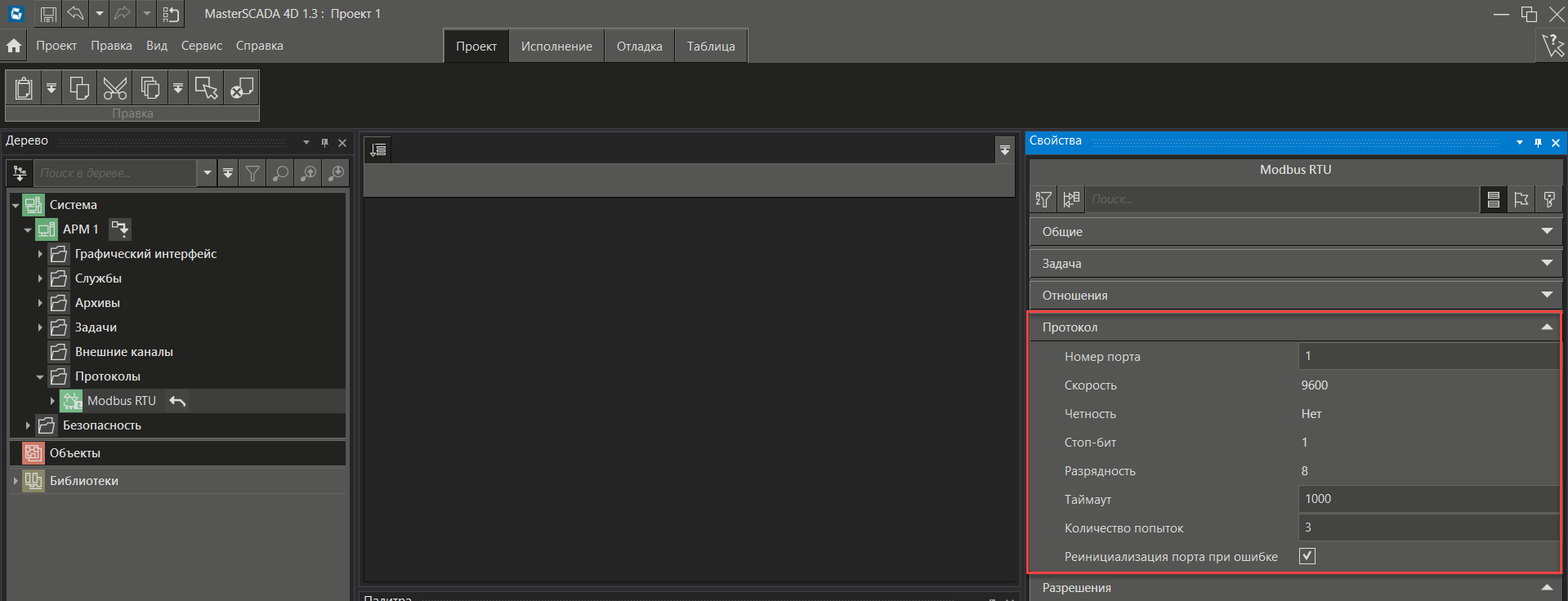This screenshot has width=1568, height=601.
Task: Switch to the Отладка tab
Action: 639,47
